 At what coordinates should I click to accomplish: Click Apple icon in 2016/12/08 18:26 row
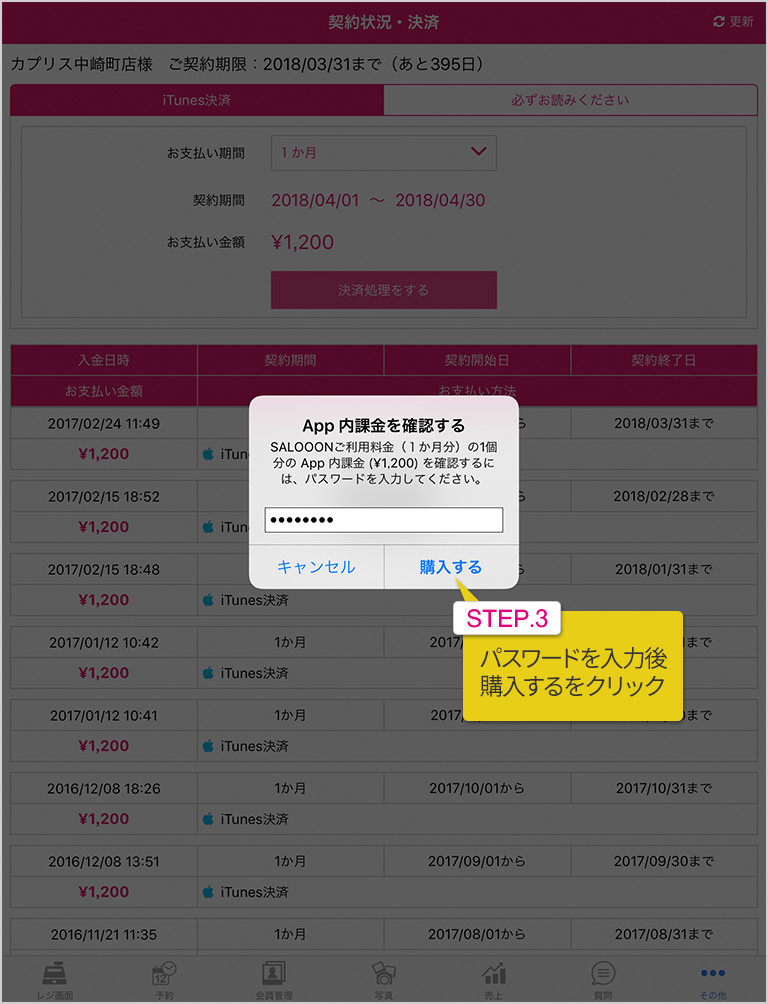[208, 819]
